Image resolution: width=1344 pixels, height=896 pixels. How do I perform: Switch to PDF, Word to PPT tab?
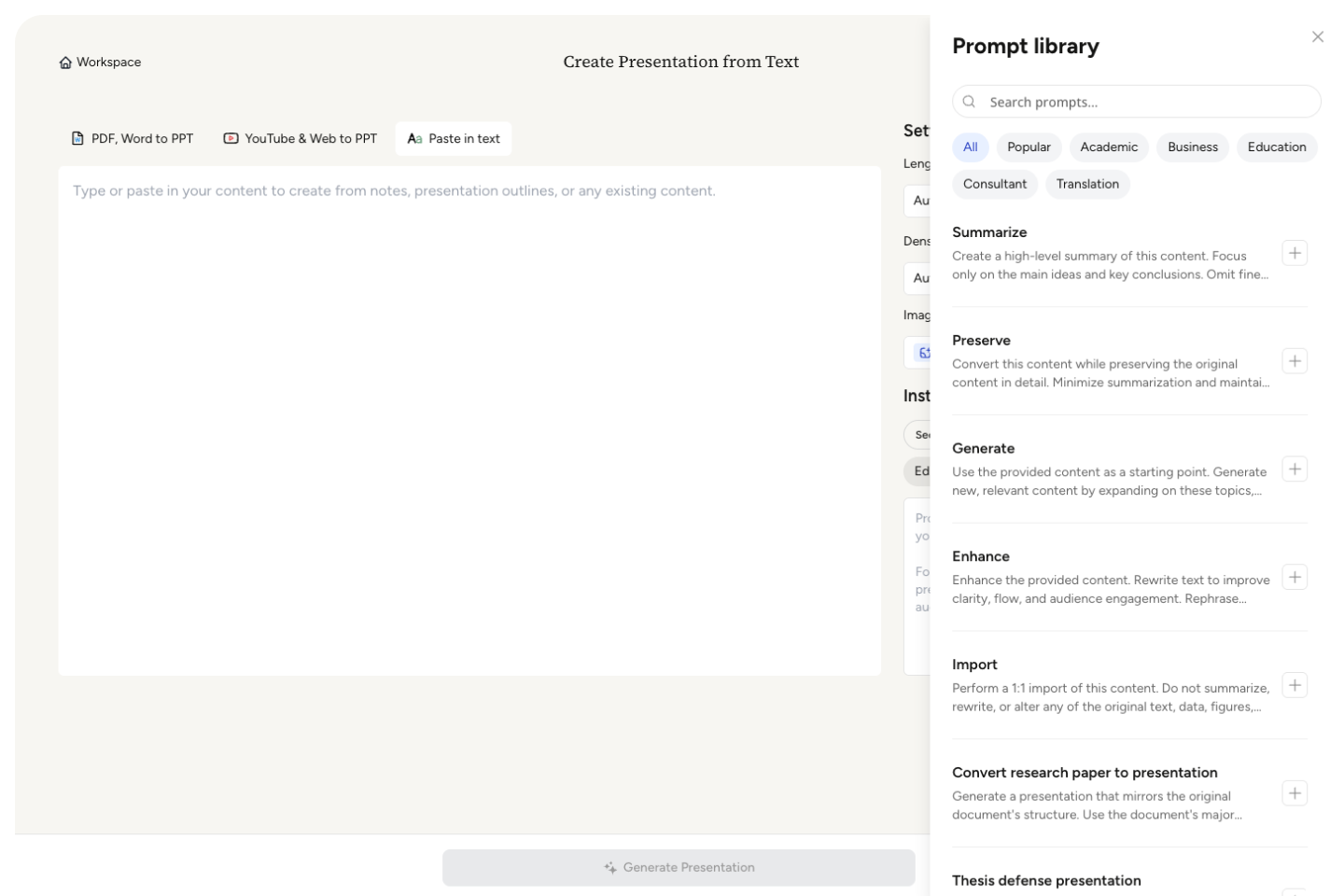pos(133,139)
